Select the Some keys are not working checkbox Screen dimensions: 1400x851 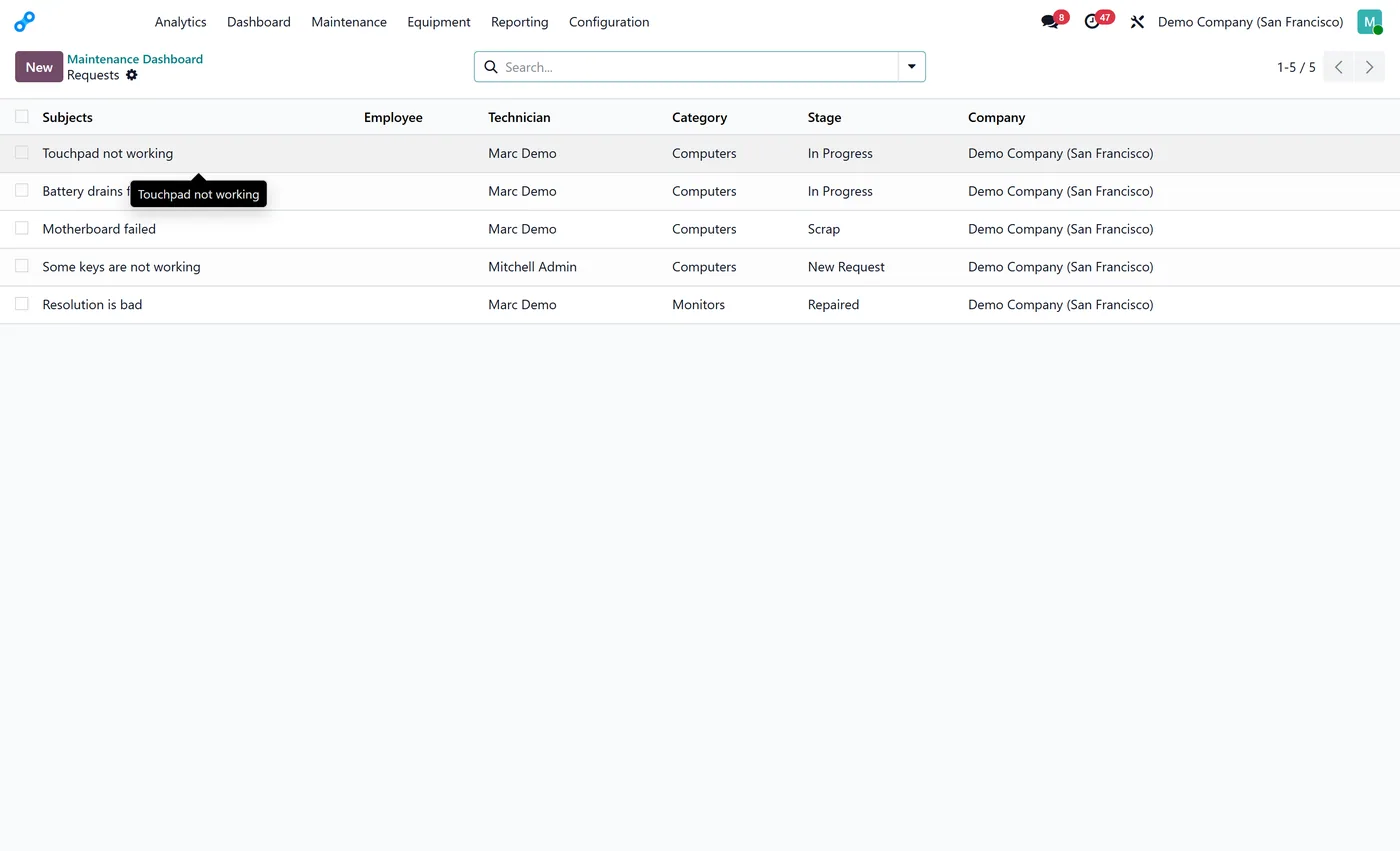[x=22, y=267]
